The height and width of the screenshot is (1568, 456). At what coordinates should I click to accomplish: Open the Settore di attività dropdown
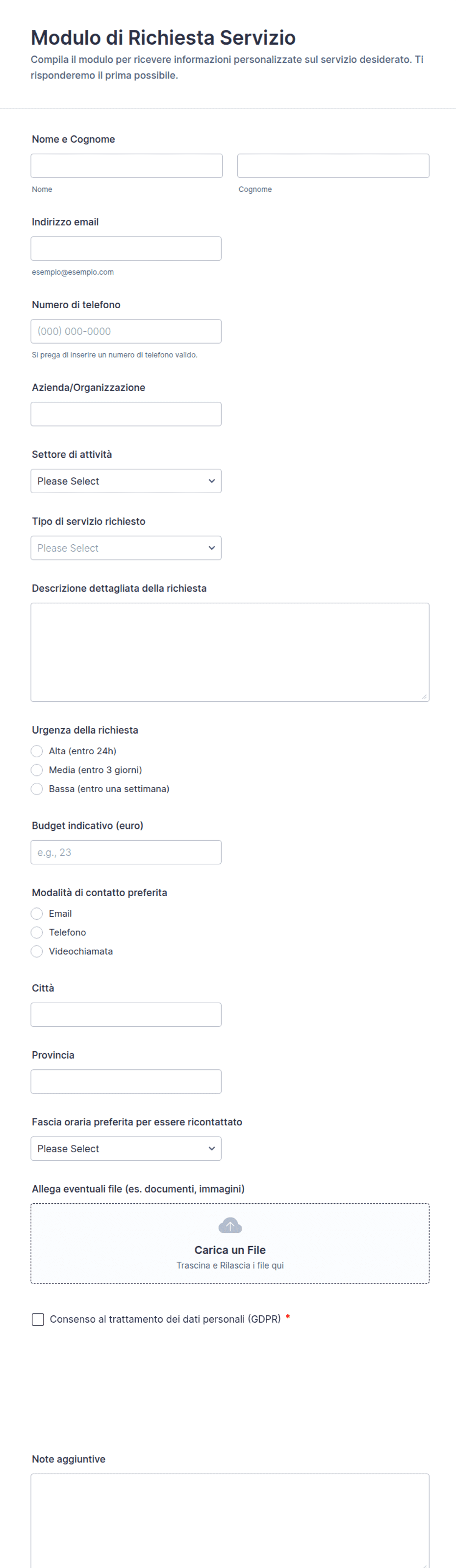[x=126, y=481]
